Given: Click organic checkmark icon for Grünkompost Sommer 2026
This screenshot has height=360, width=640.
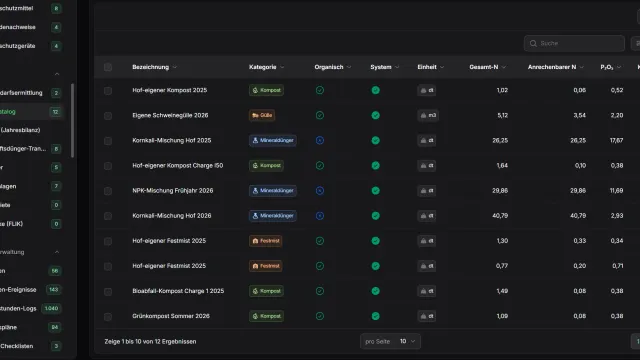Looking at the screenshot, I should pos(320,316).
